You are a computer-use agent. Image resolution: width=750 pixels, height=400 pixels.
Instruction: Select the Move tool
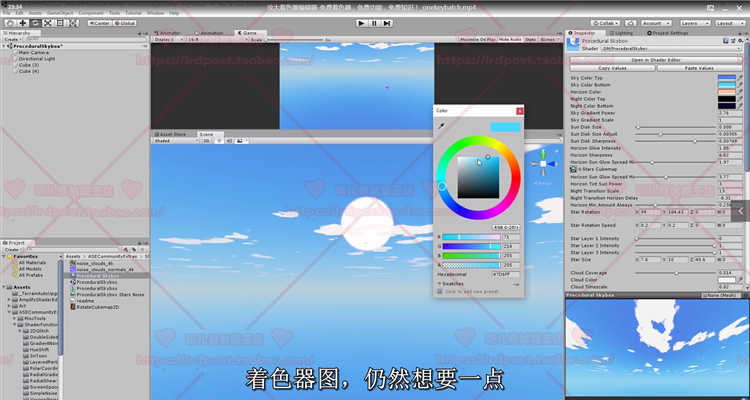pos(22,23)
